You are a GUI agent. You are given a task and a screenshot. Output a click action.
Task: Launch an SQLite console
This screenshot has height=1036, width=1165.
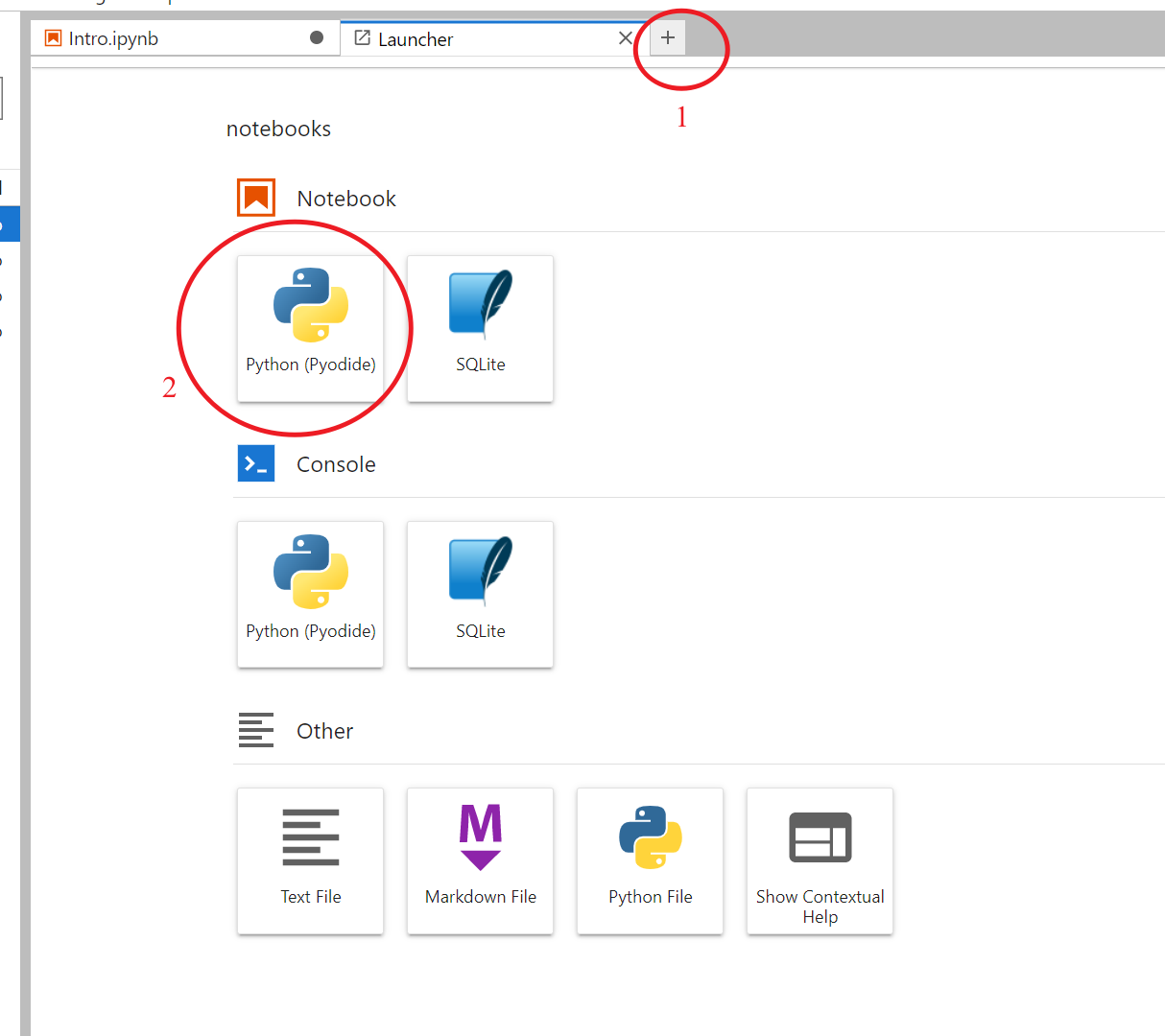[481, 595]
